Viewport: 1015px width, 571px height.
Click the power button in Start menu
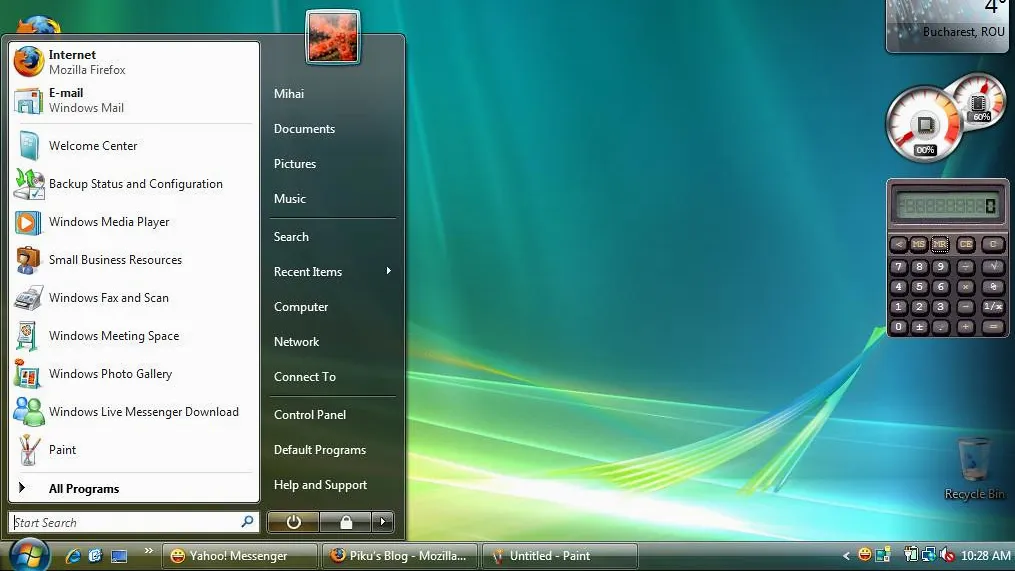tap(293, 522)
